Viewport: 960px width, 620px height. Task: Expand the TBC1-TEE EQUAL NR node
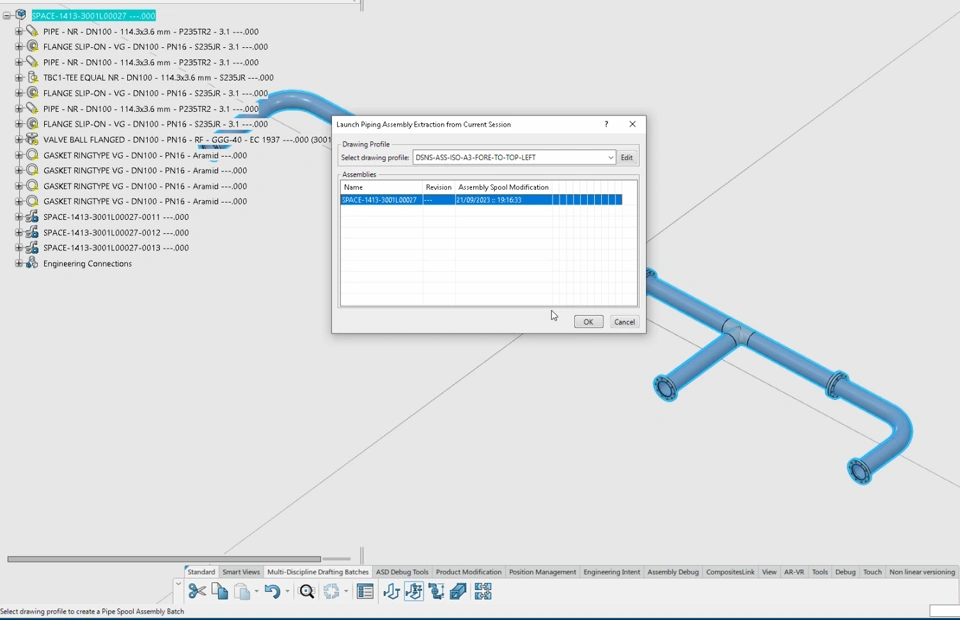point(19,78)
